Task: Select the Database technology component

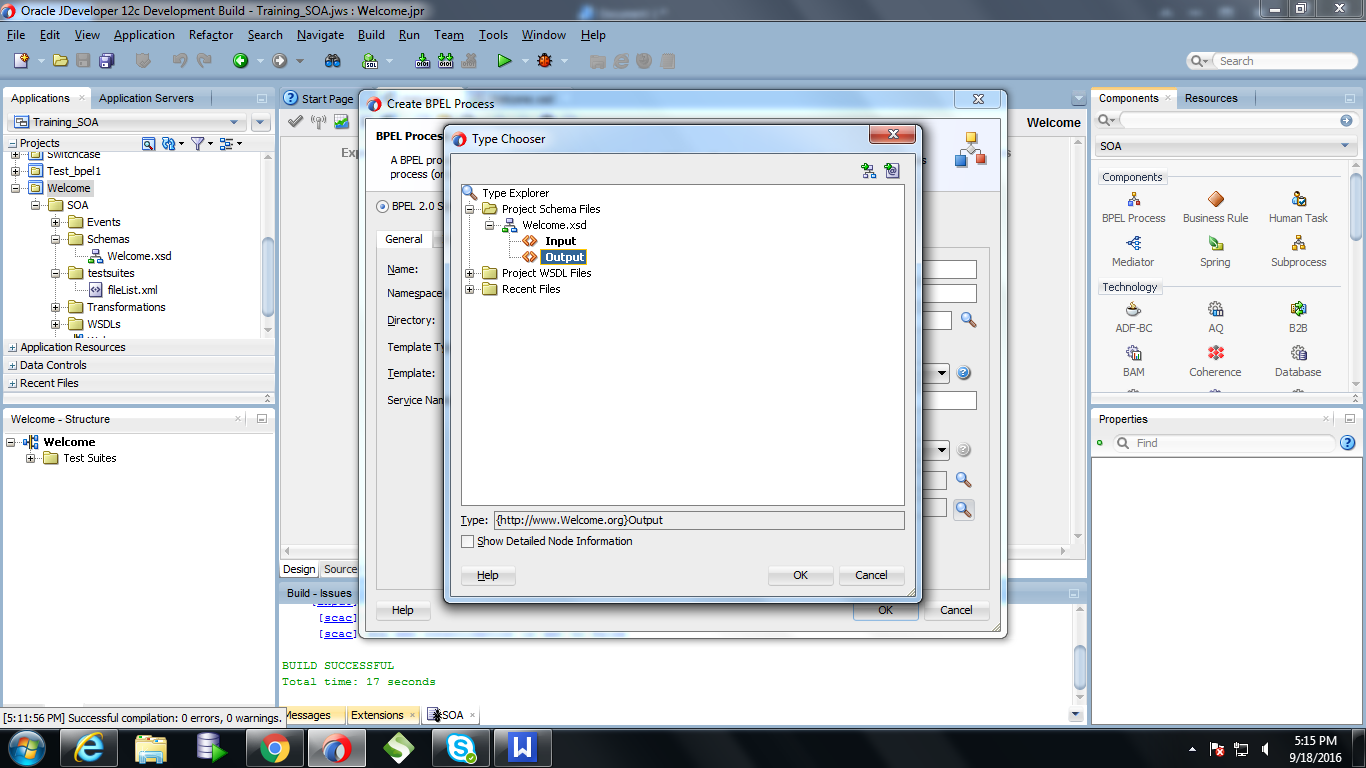Action: (x=1297, y=360)
